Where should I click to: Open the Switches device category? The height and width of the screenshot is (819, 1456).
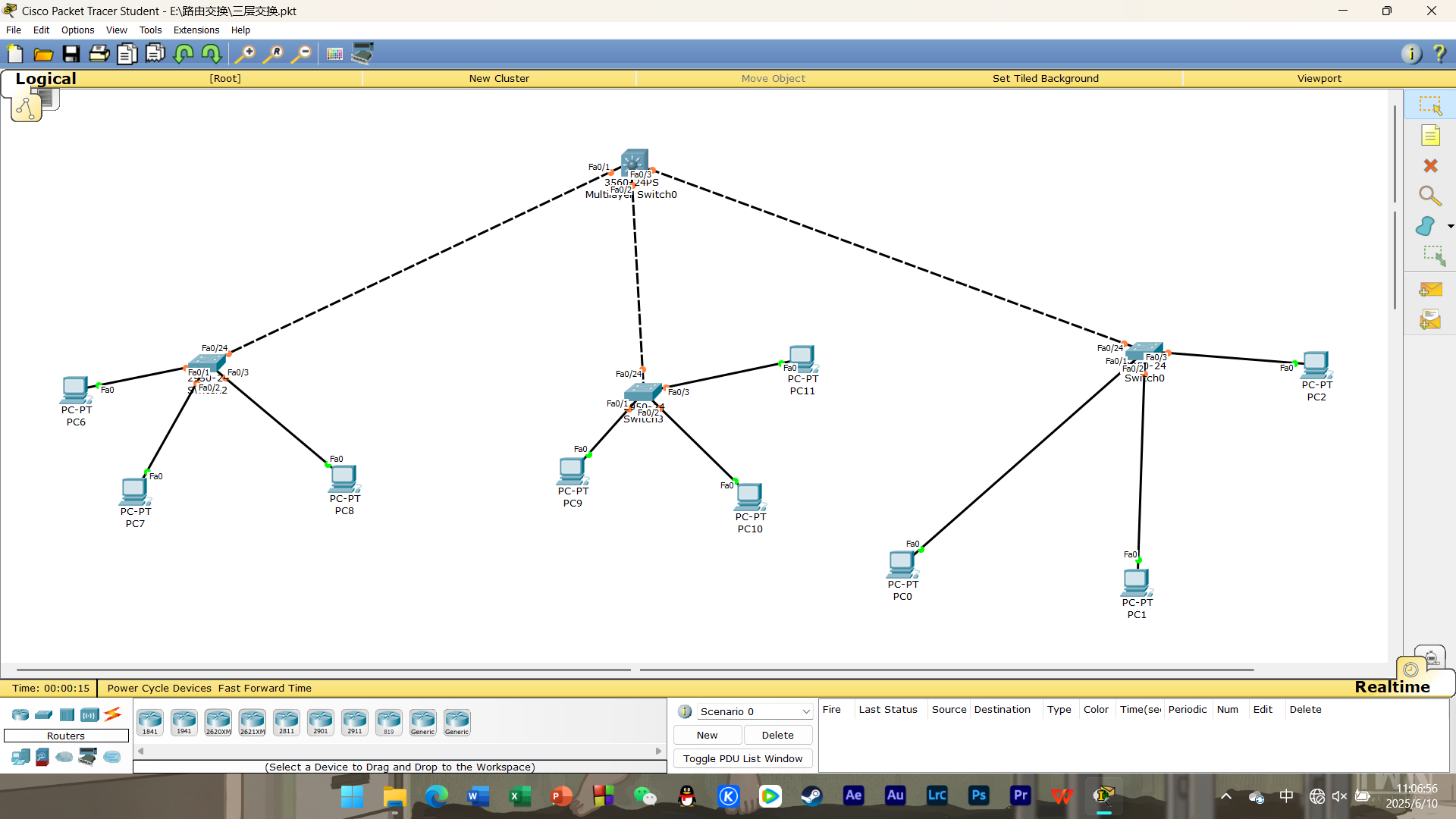[44, 714]
